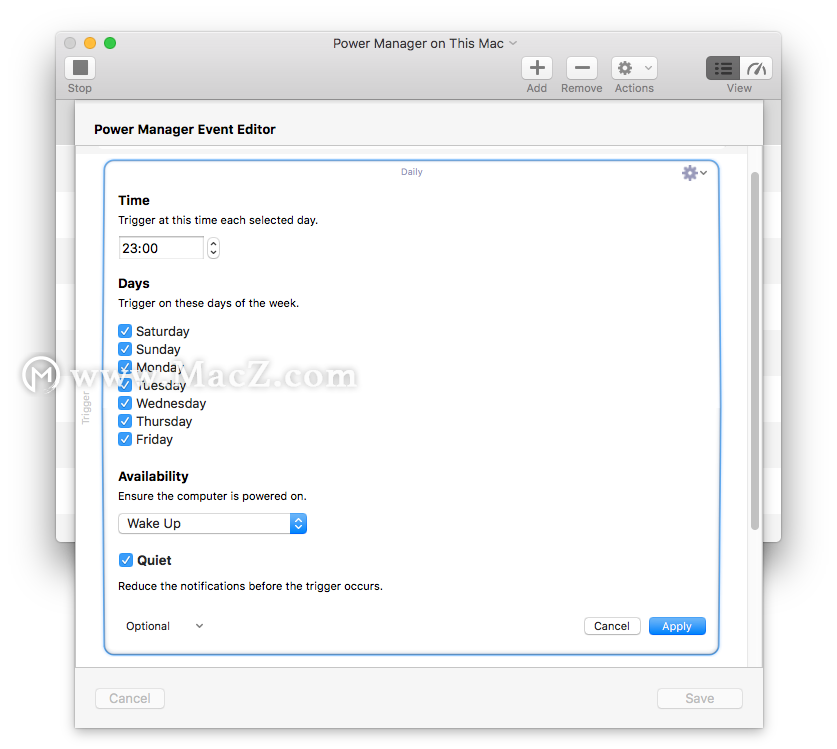Screen dimensions: 837x749
Task: Click the Remove minus icon
Action: tap(581, 68)
